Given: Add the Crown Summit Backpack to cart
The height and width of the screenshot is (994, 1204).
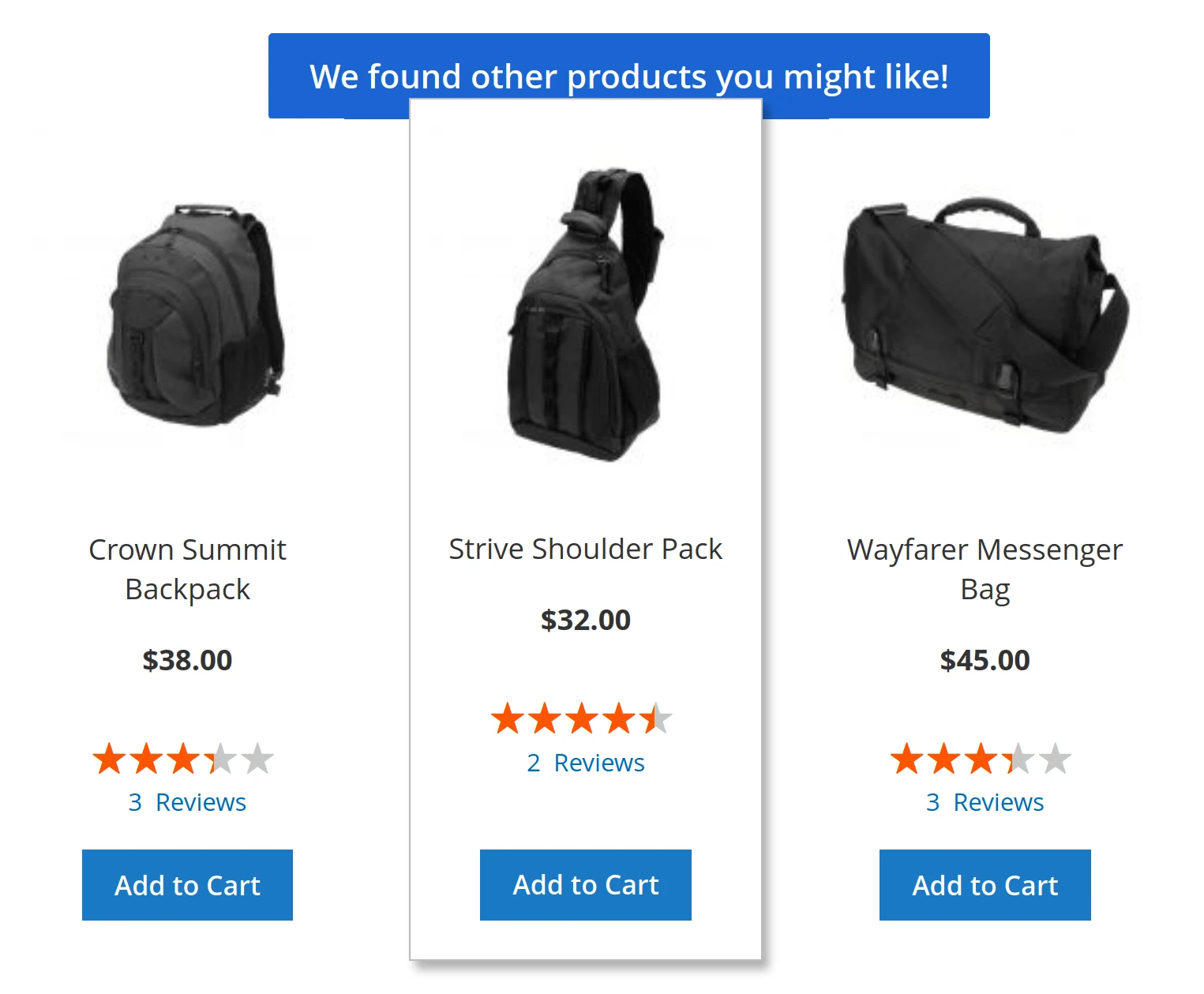Looking at the screenshot, I should pyautogui.click(x=186, y=885).
